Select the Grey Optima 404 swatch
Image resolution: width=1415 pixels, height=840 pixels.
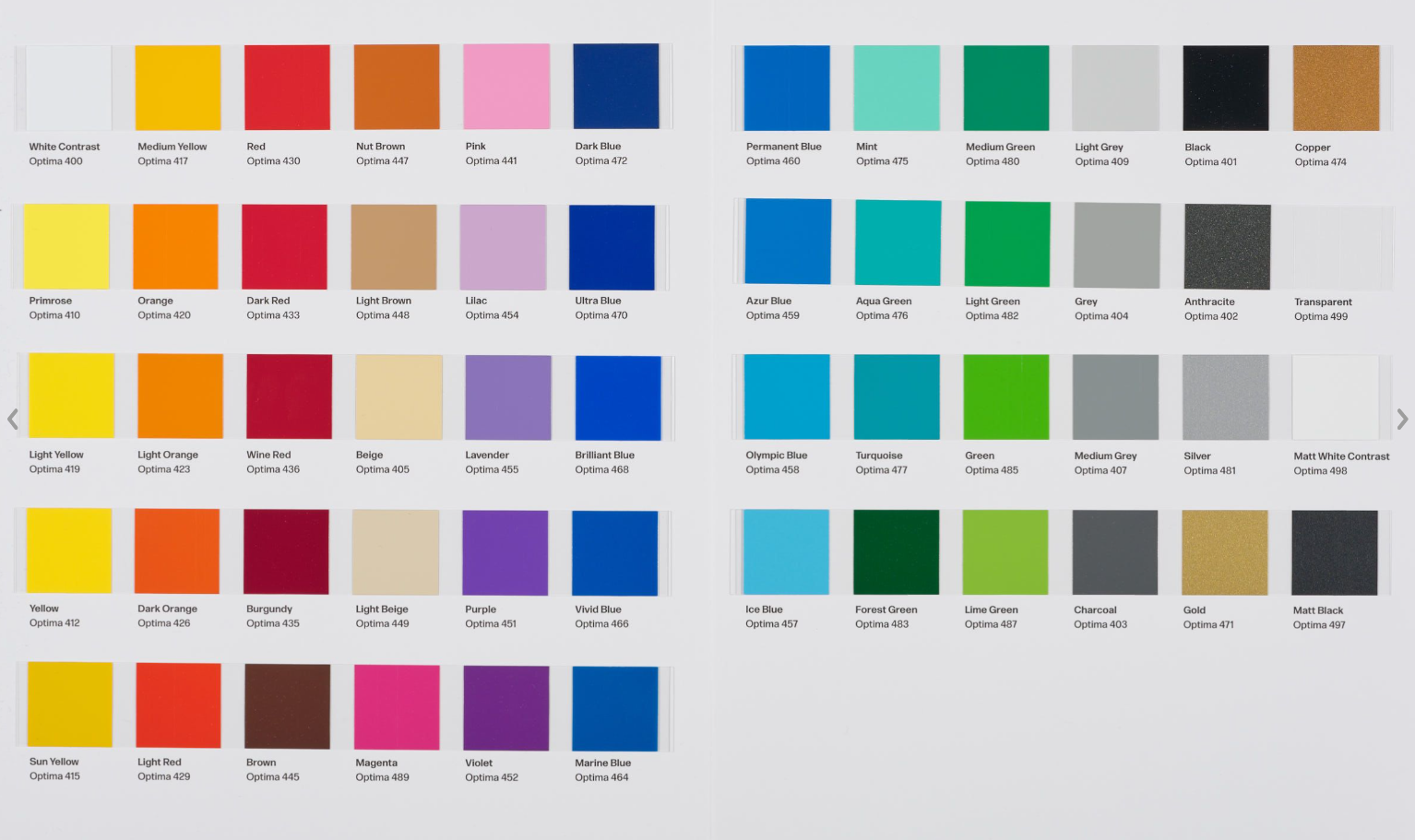(x=1117, y=245)
